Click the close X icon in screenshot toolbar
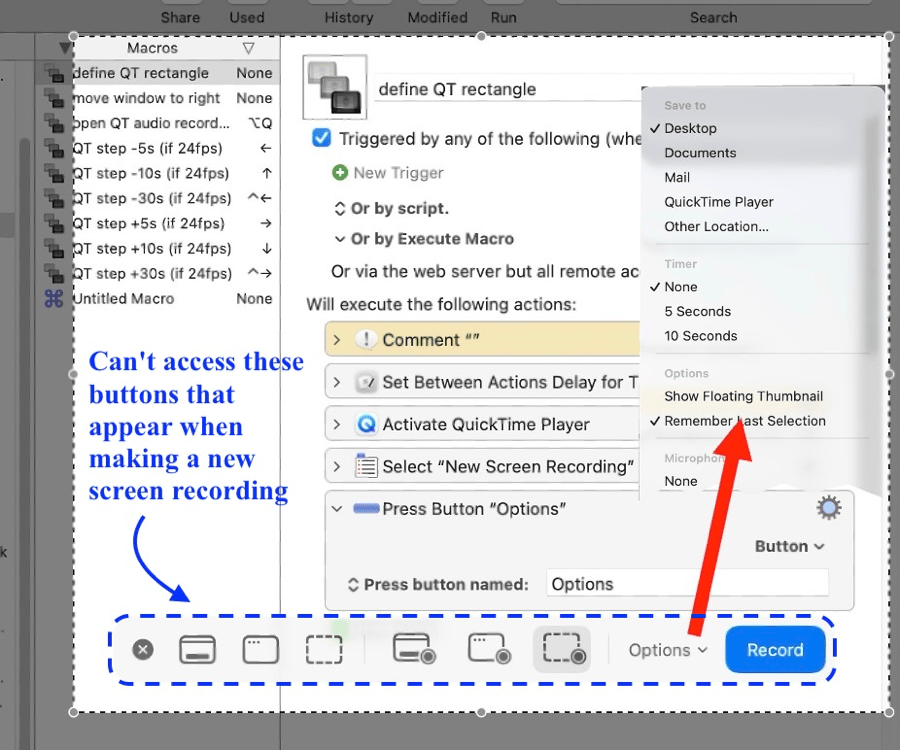The height and width of the screenshot is (750, 900). tap(143, 650)
